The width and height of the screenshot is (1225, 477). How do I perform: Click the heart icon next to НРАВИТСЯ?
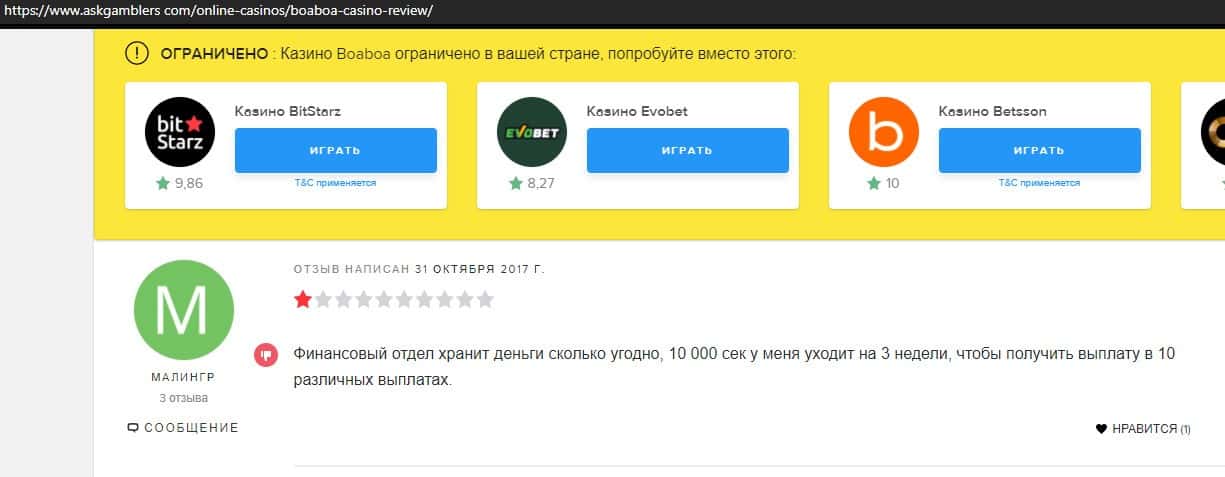[x=1102, y=429]
